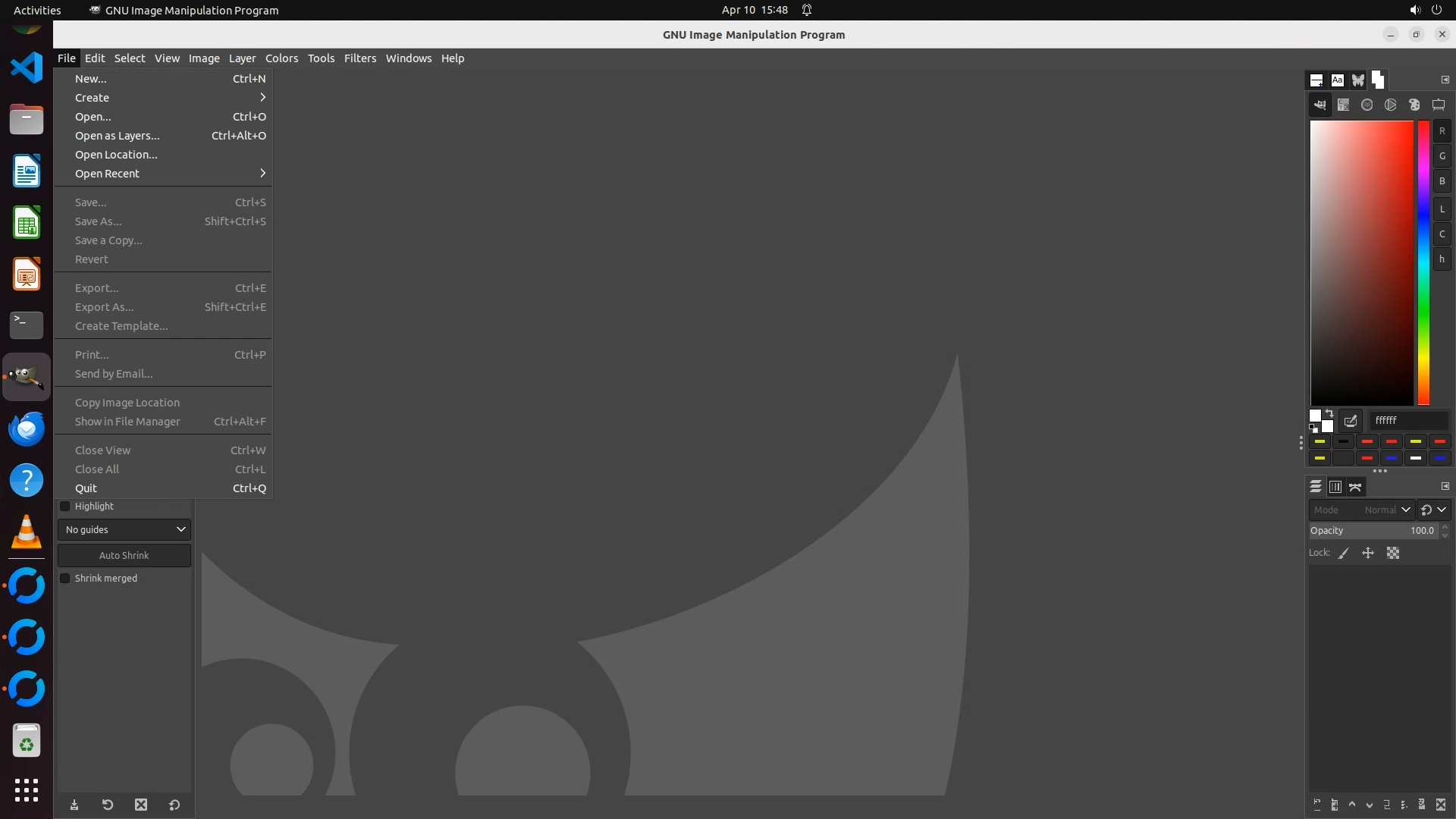Click the eyedropper pick-color icon

coord(1351,420)
